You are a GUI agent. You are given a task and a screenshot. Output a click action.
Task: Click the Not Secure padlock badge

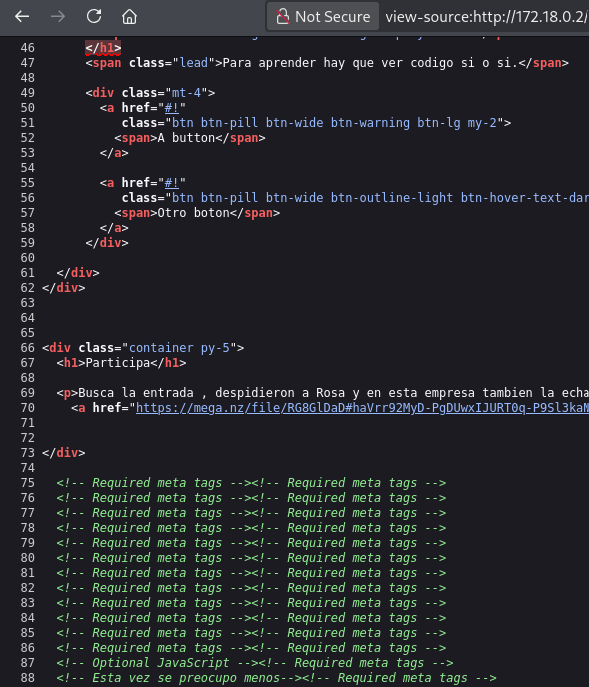[323, 17]
